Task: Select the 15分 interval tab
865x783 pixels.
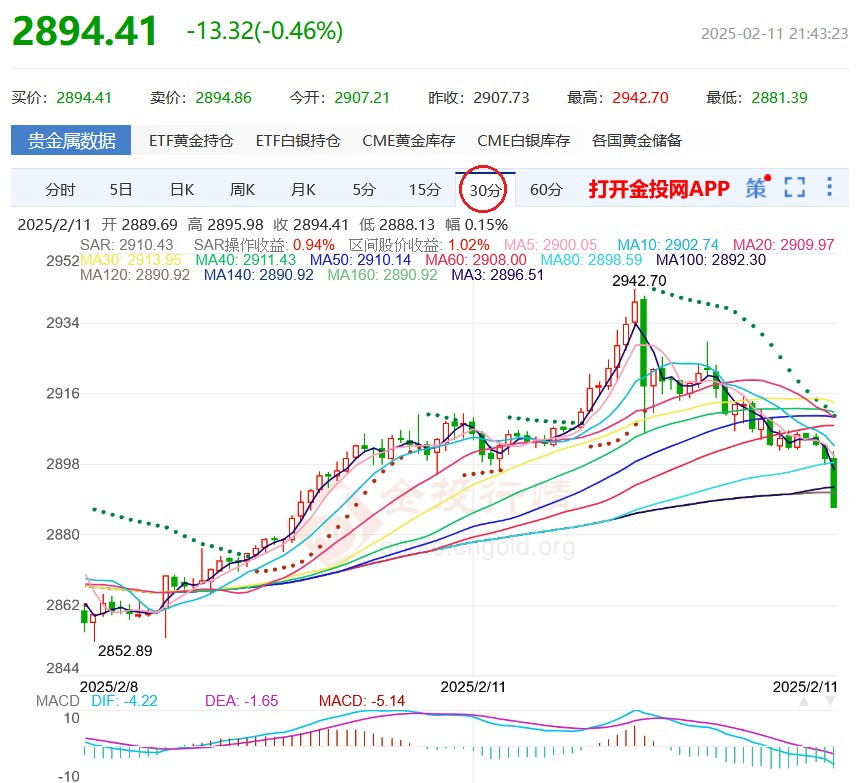Action: [x=425, y=190]
